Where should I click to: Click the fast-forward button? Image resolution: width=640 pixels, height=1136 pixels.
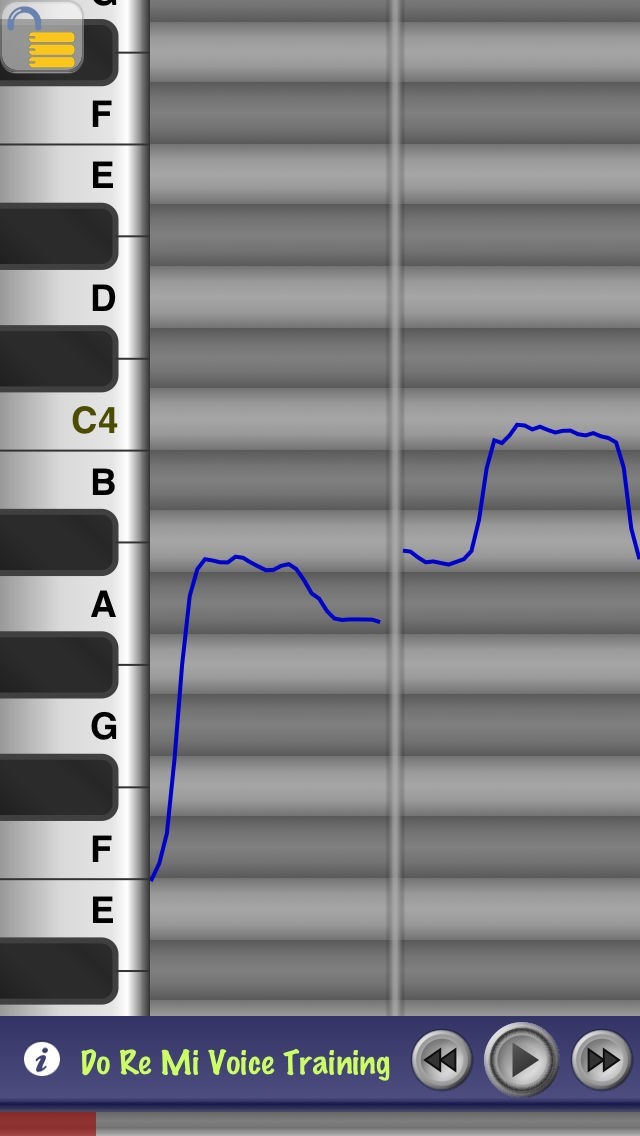coord(602,1060)
